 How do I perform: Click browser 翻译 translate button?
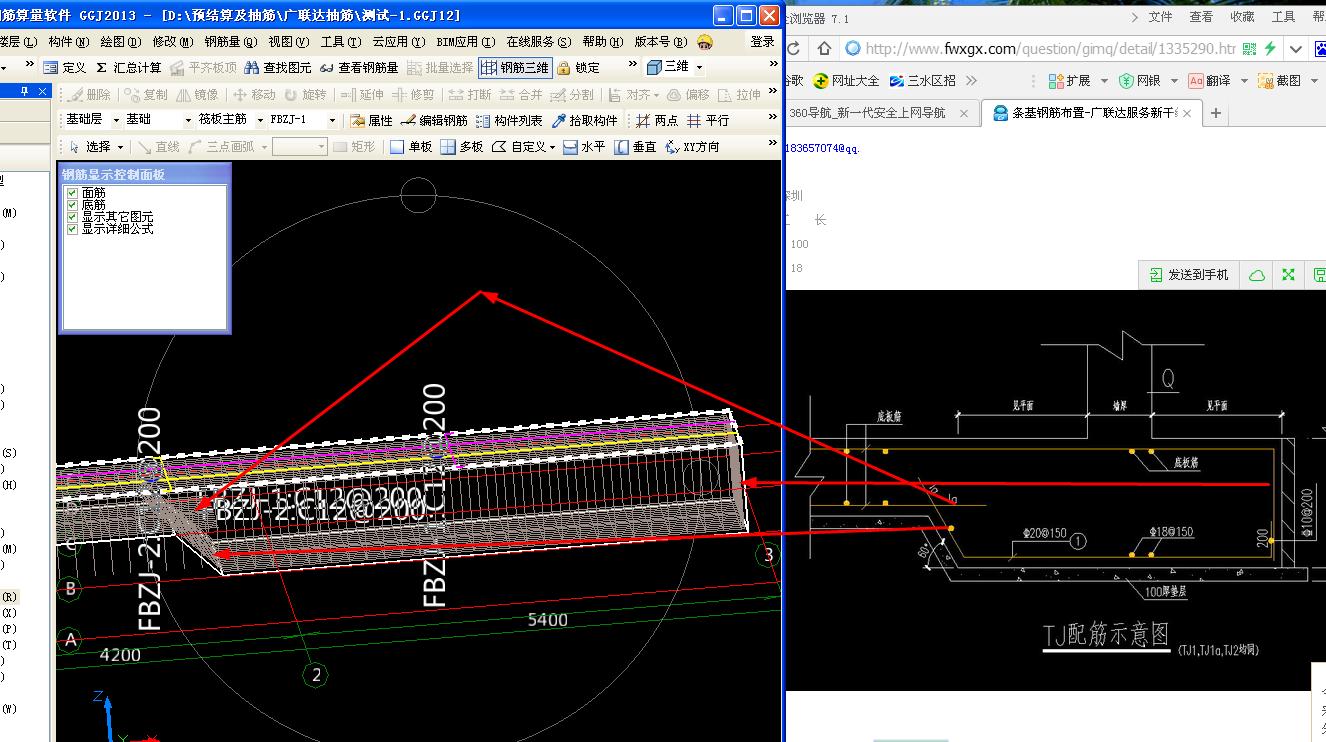click(1209, 80)
